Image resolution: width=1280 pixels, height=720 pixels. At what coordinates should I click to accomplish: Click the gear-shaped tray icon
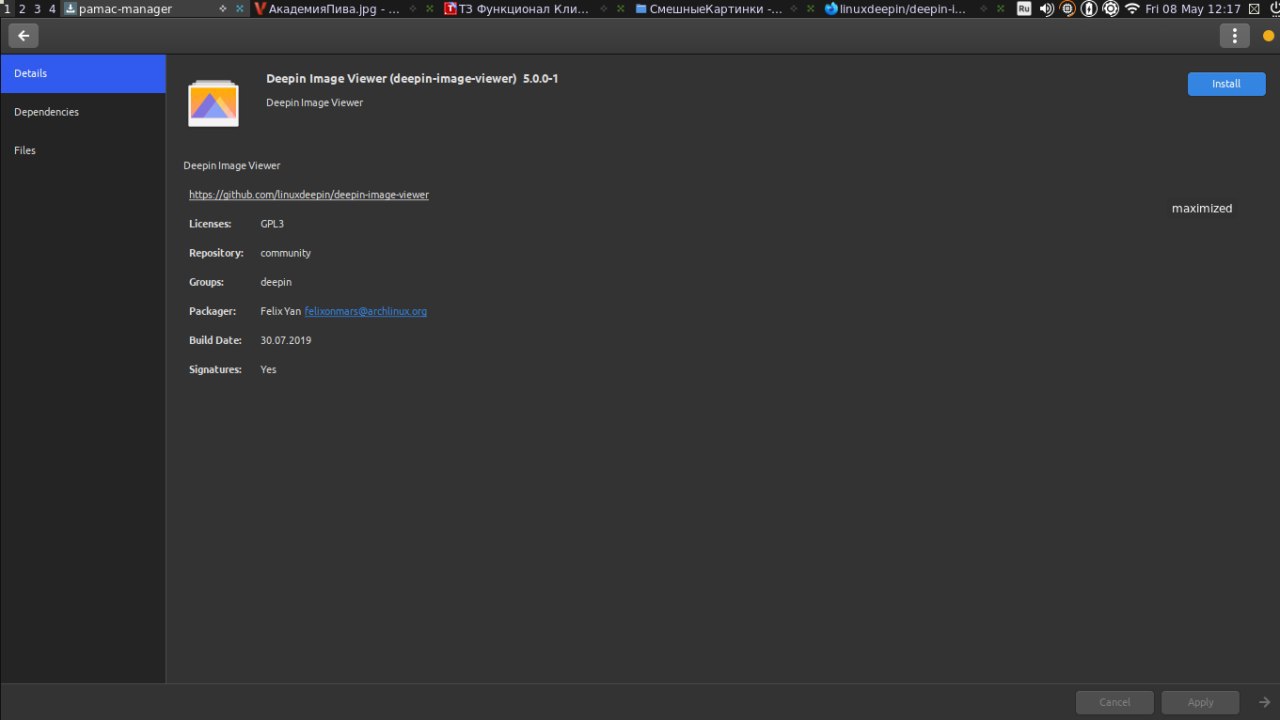coord(1110,9)
